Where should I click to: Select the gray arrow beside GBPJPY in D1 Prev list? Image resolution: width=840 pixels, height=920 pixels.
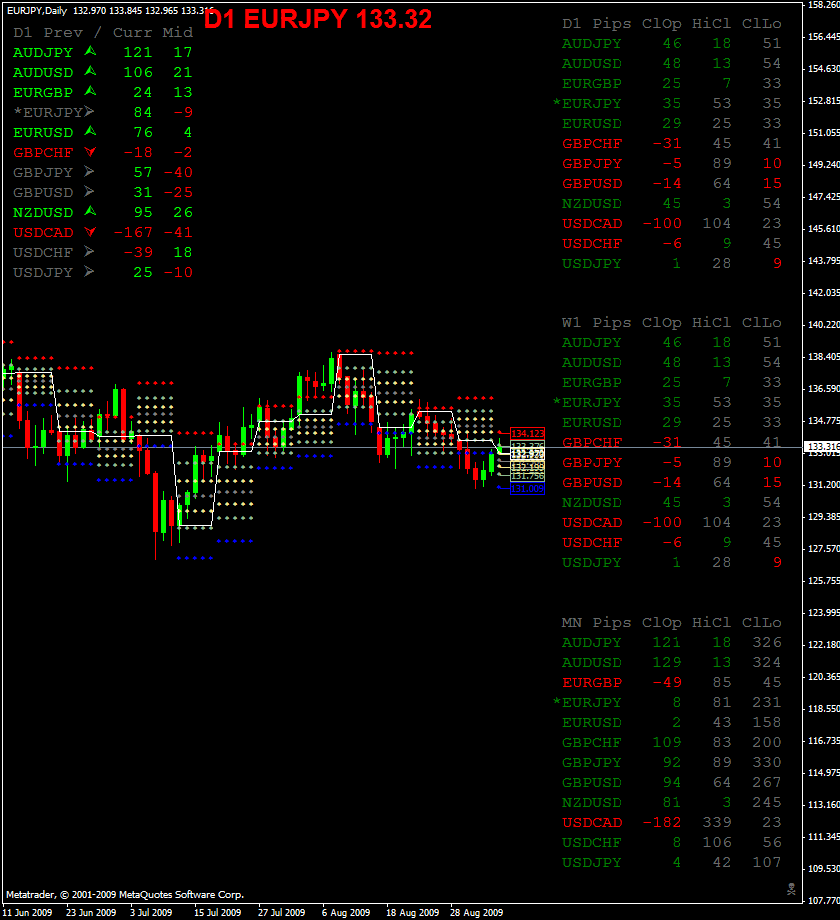89,172
